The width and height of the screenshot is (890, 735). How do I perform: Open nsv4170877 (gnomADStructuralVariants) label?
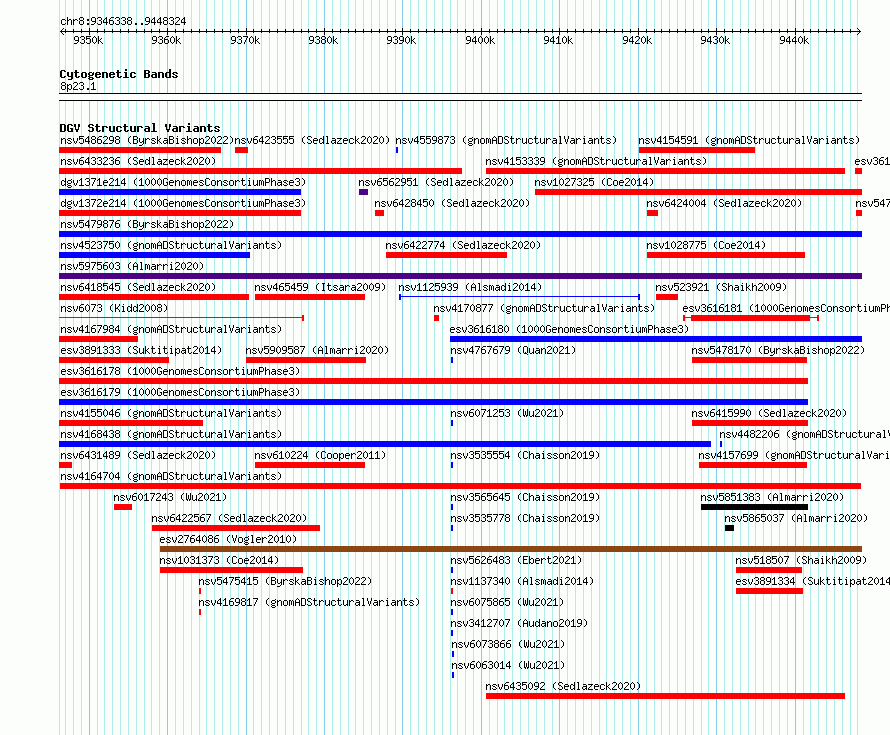point(544,308)
